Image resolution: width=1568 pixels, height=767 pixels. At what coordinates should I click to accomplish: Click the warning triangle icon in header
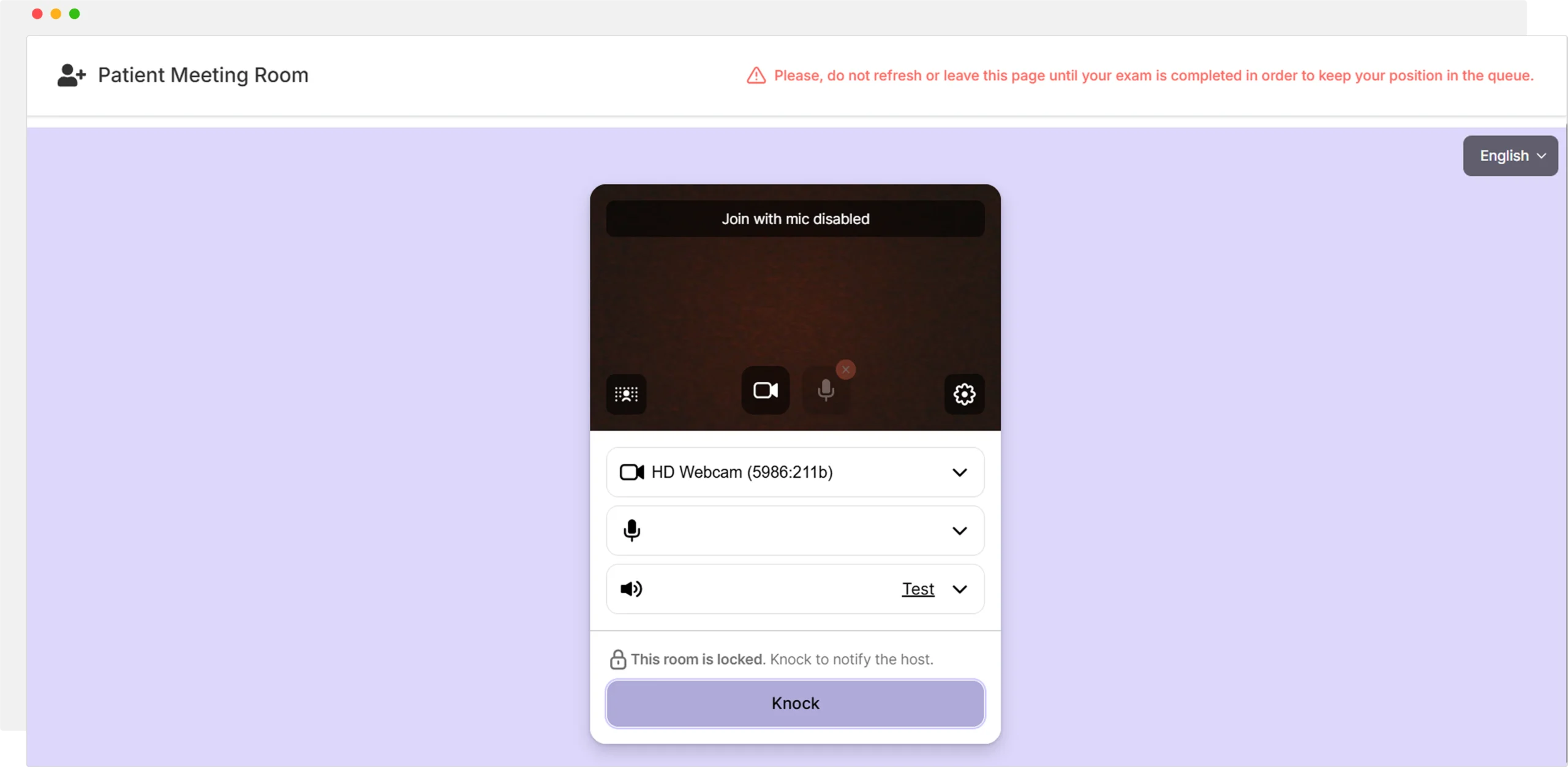point(756,75)
